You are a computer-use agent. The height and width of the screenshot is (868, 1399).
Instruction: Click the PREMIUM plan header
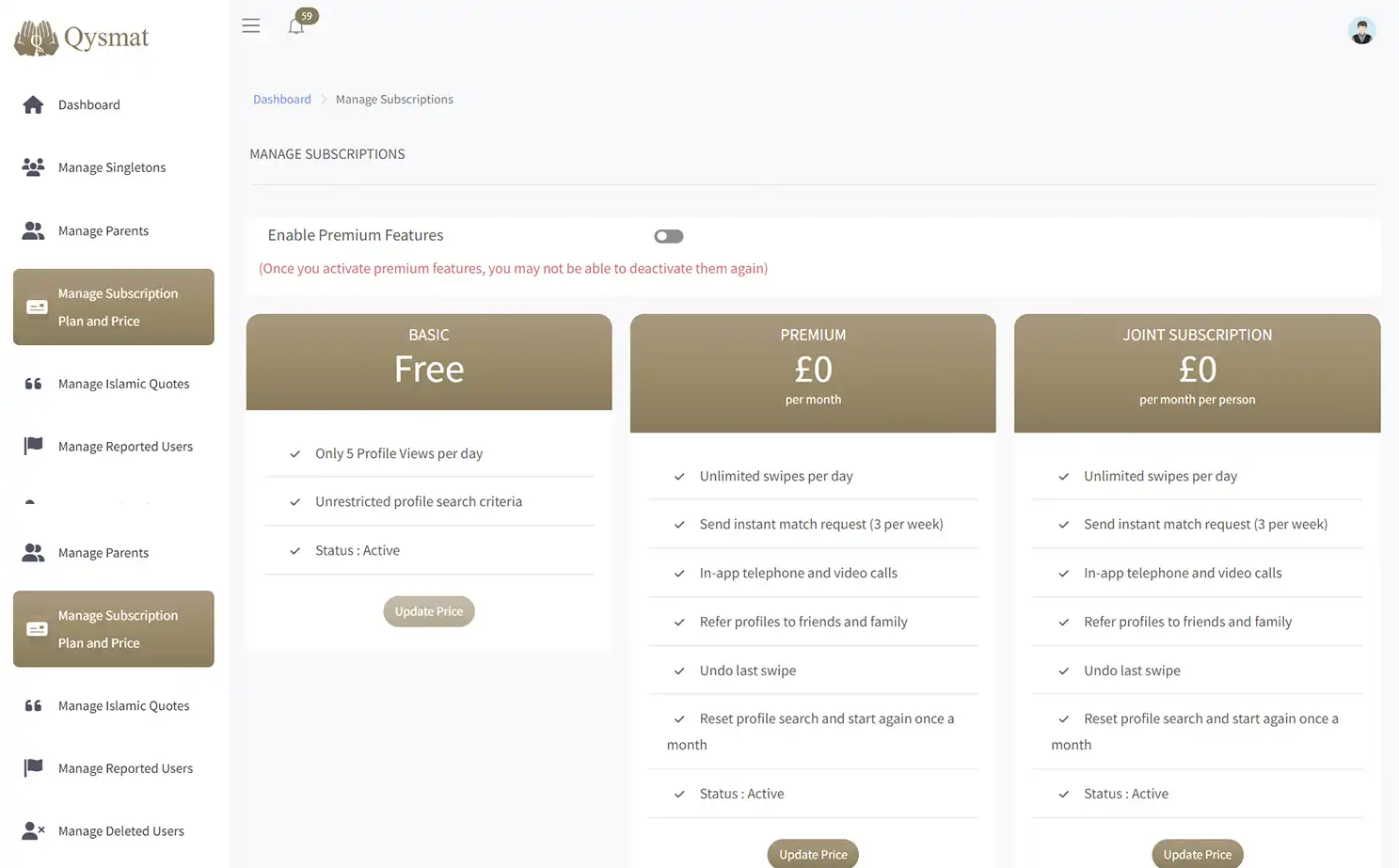812,334
